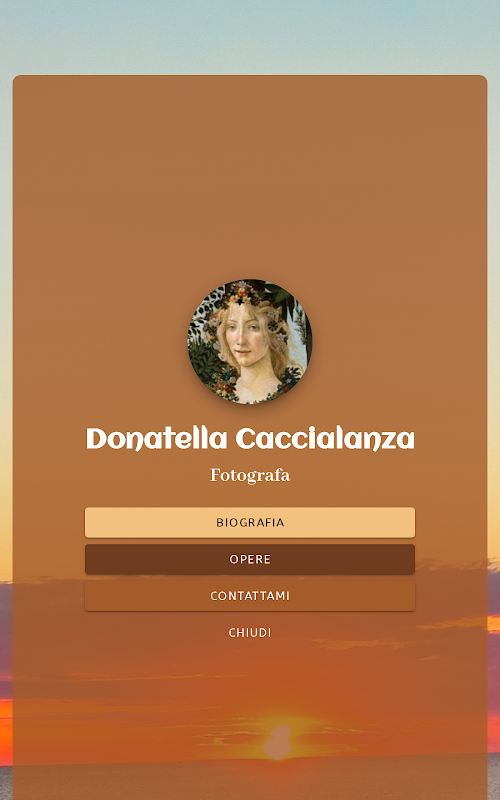Screen dimensions: 500x800
Task: Select the OPERE button
Action: point(250,559)
